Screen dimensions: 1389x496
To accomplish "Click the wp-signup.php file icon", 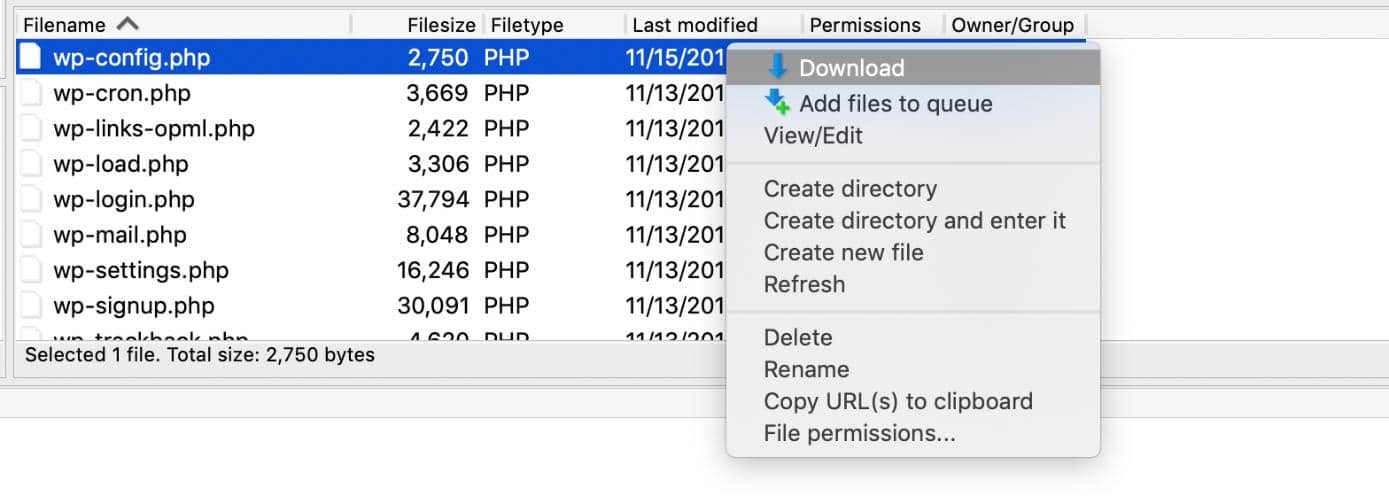I will (x=32, y=306).
